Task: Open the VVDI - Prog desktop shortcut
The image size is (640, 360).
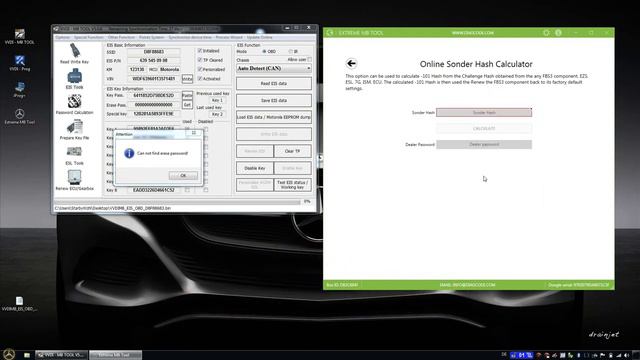Action: tap(20, 63)
